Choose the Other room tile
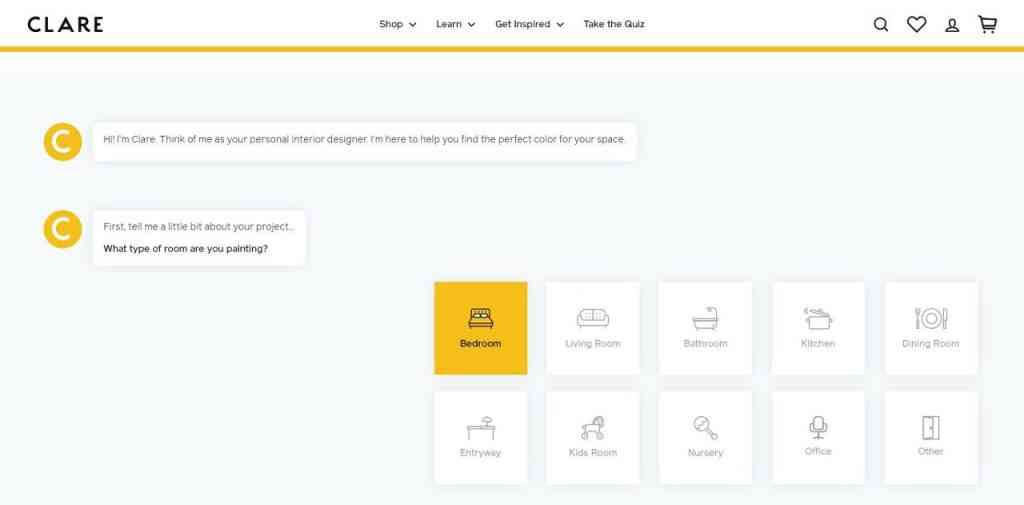Image resolution: width=1024 pixels, height=505 pixels. tap(931, 437)
